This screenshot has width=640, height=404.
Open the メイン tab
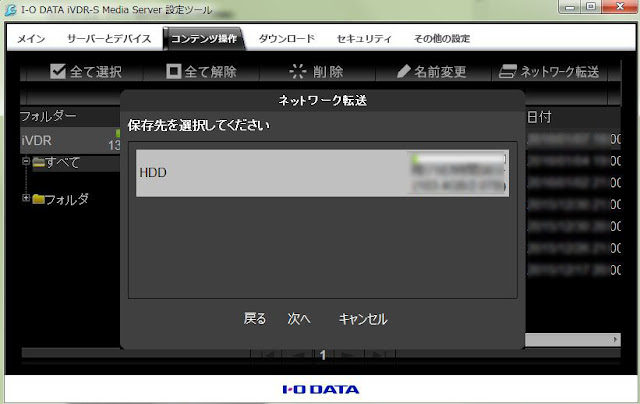pyautogui.click(x=31, y=39)
